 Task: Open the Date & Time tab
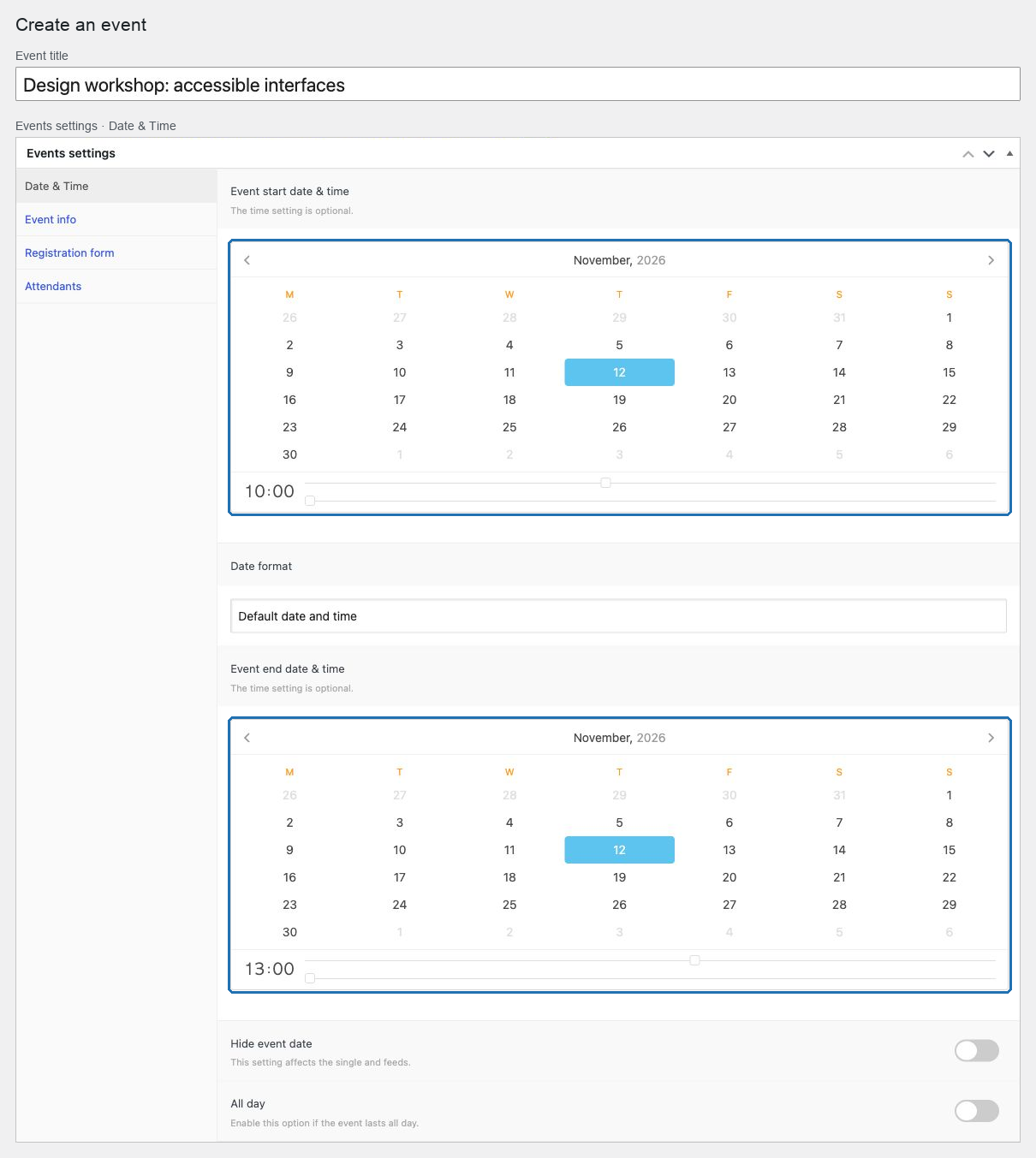click(x=116, y=186)
